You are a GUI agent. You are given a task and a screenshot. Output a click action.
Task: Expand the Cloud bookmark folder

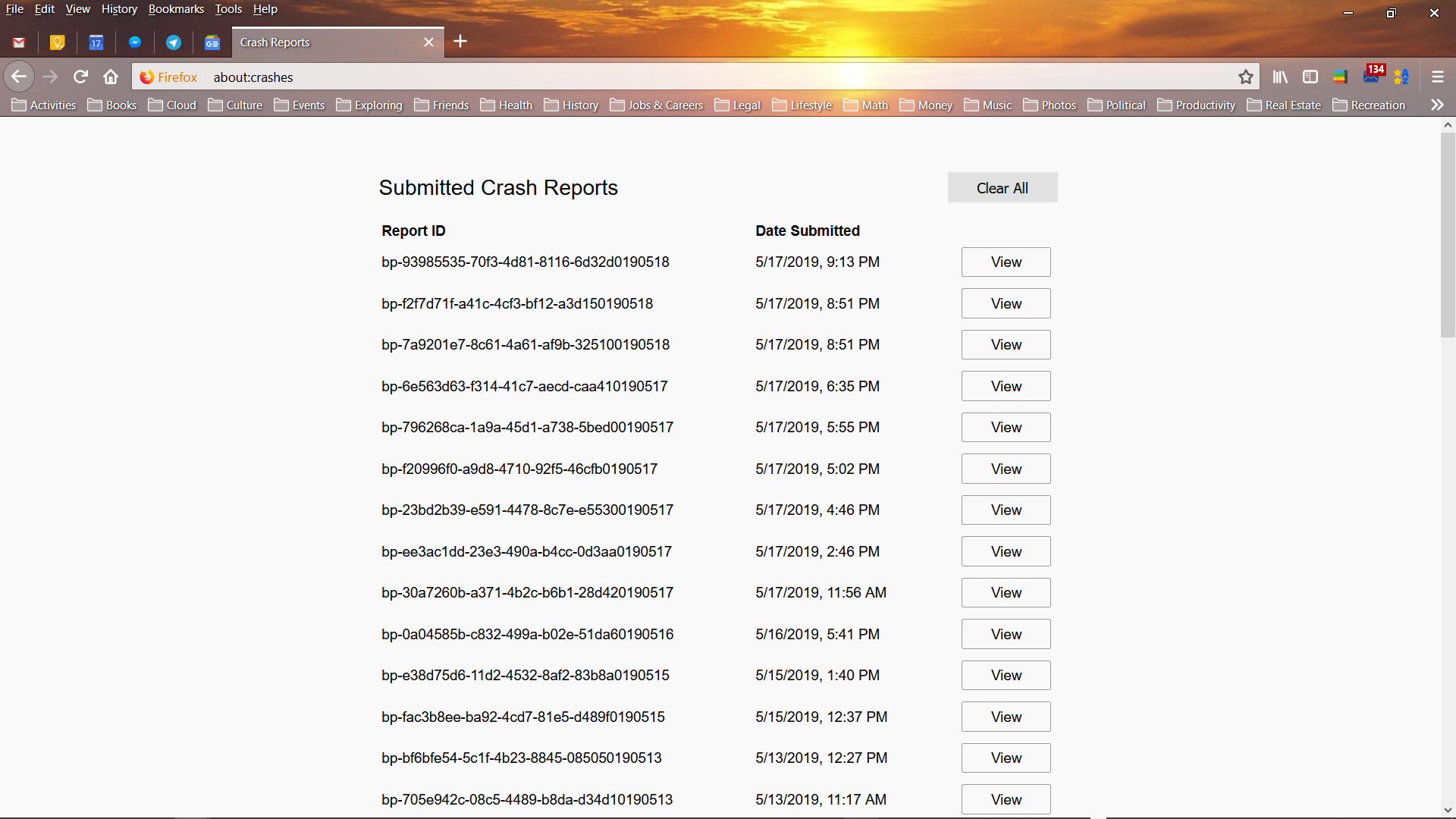point(172,105)
